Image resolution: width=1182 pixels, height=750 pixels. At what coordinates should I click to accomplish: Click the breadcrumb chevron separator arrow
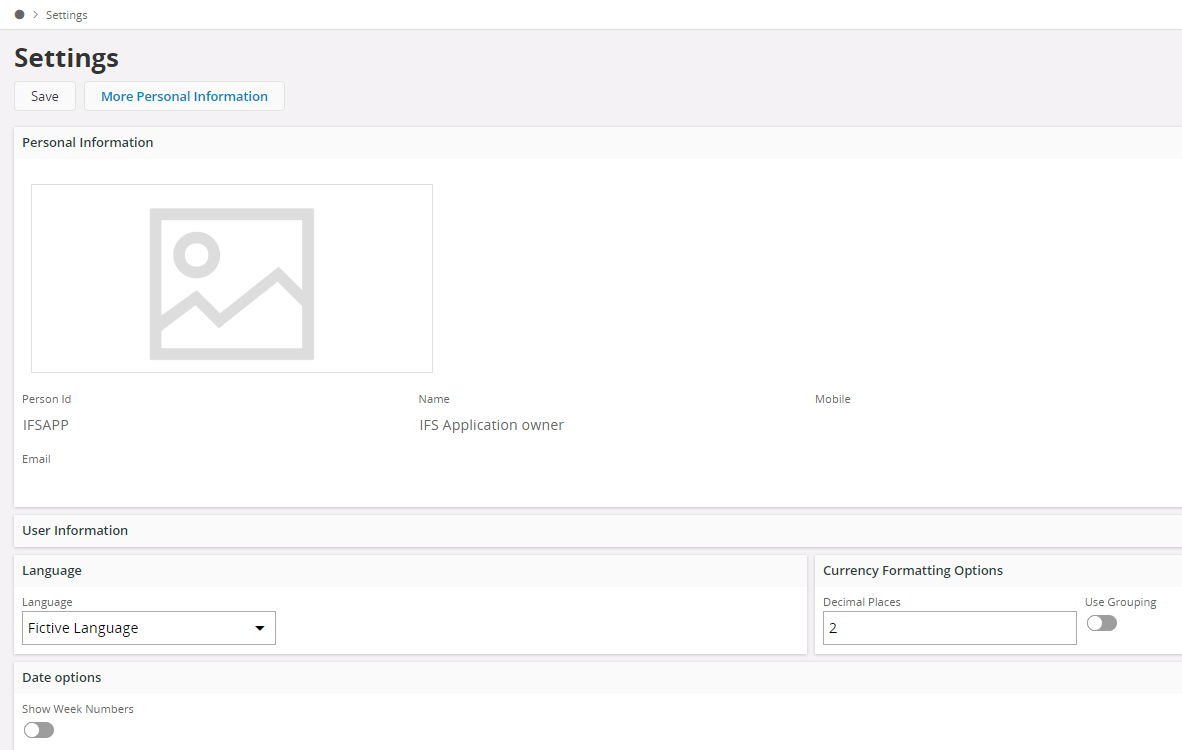click(35, 15)
